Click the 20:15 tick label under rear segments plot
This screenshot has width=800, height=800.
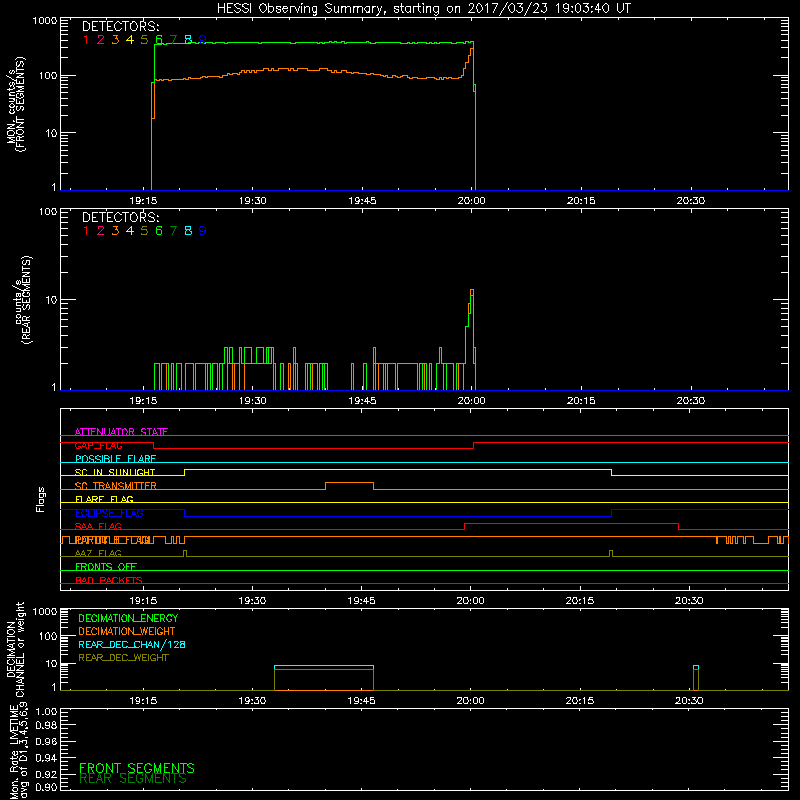[x=581, y=401]
